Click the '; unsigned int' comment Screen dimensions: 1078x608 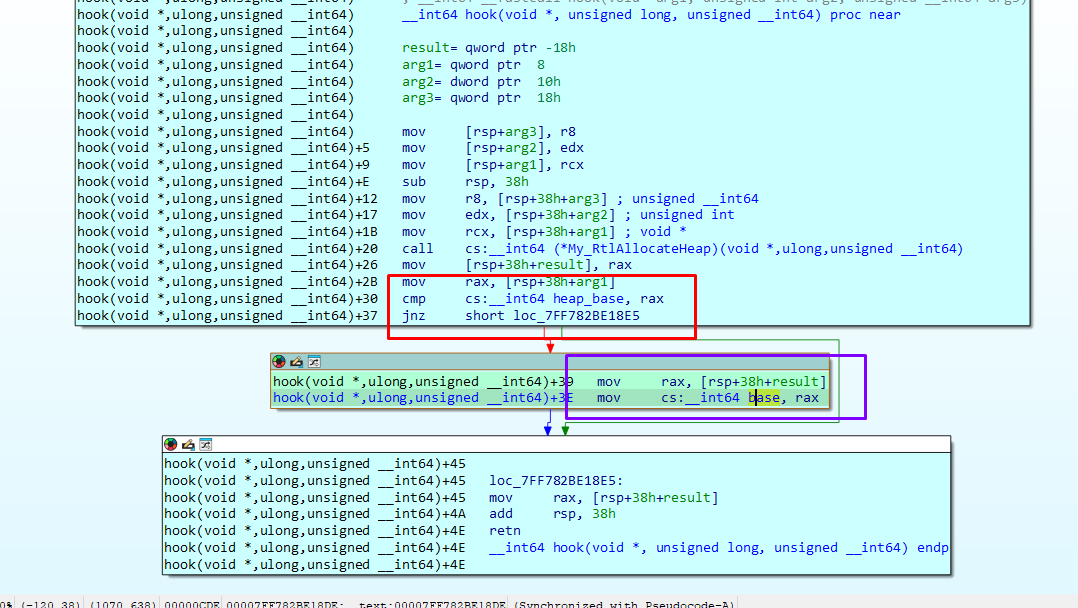click(x=679, y=215)
